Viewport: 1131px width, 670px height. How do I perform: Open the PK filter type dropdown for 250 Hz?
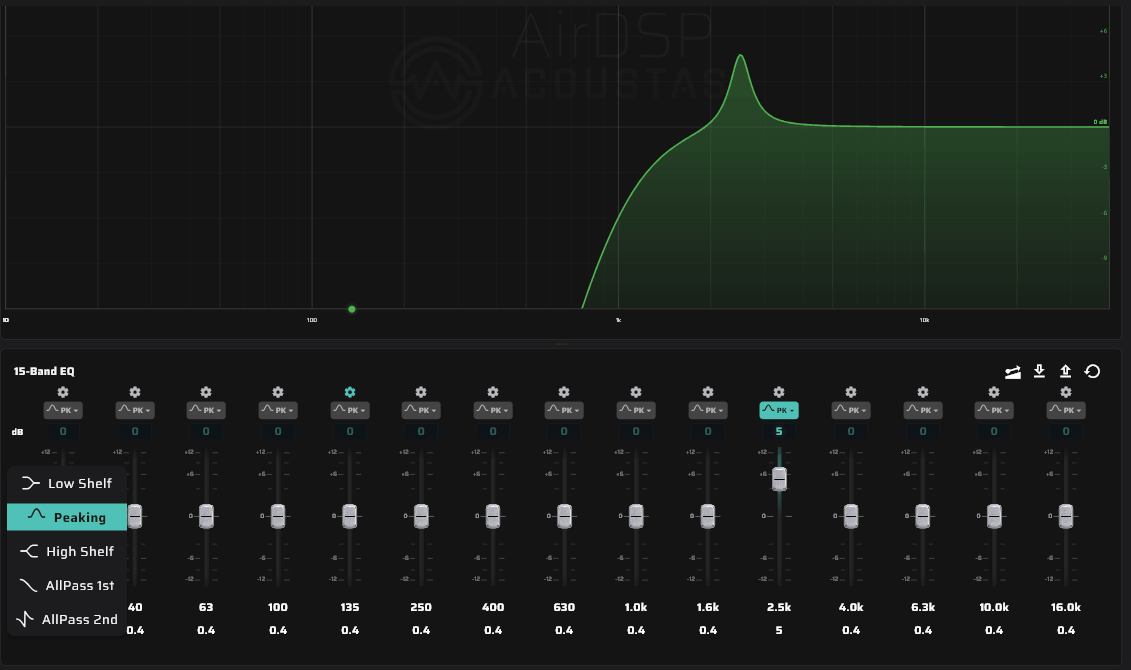coord(421,410)
